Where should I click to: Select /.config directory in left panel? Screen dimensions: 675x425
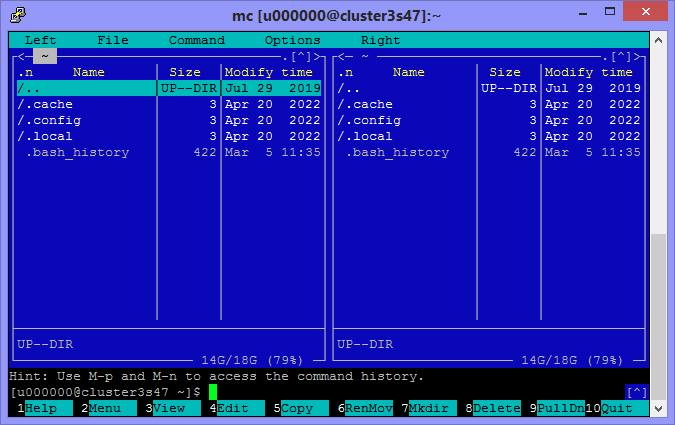click(50, 120)
